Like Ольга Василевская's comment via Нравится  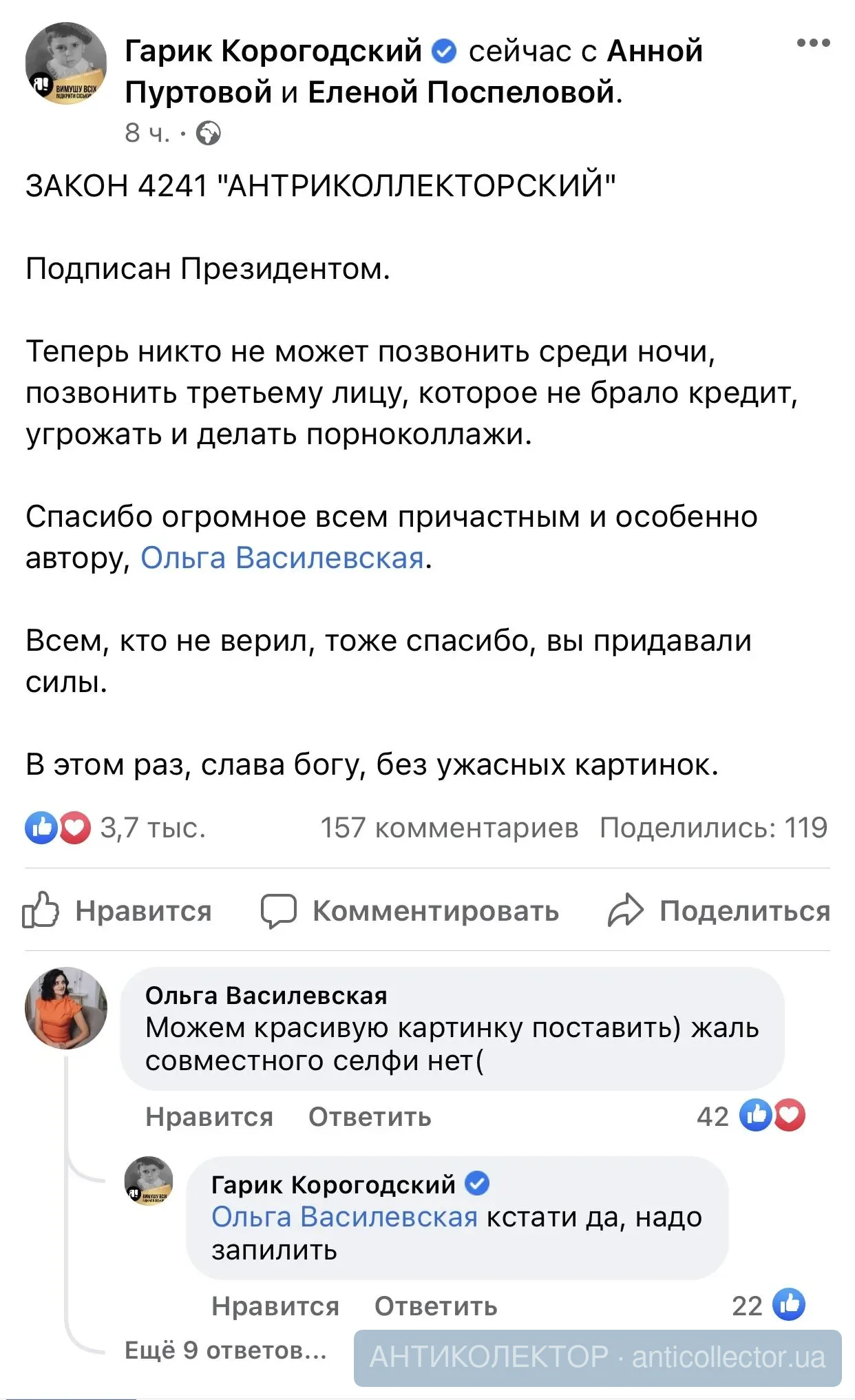209,1116
